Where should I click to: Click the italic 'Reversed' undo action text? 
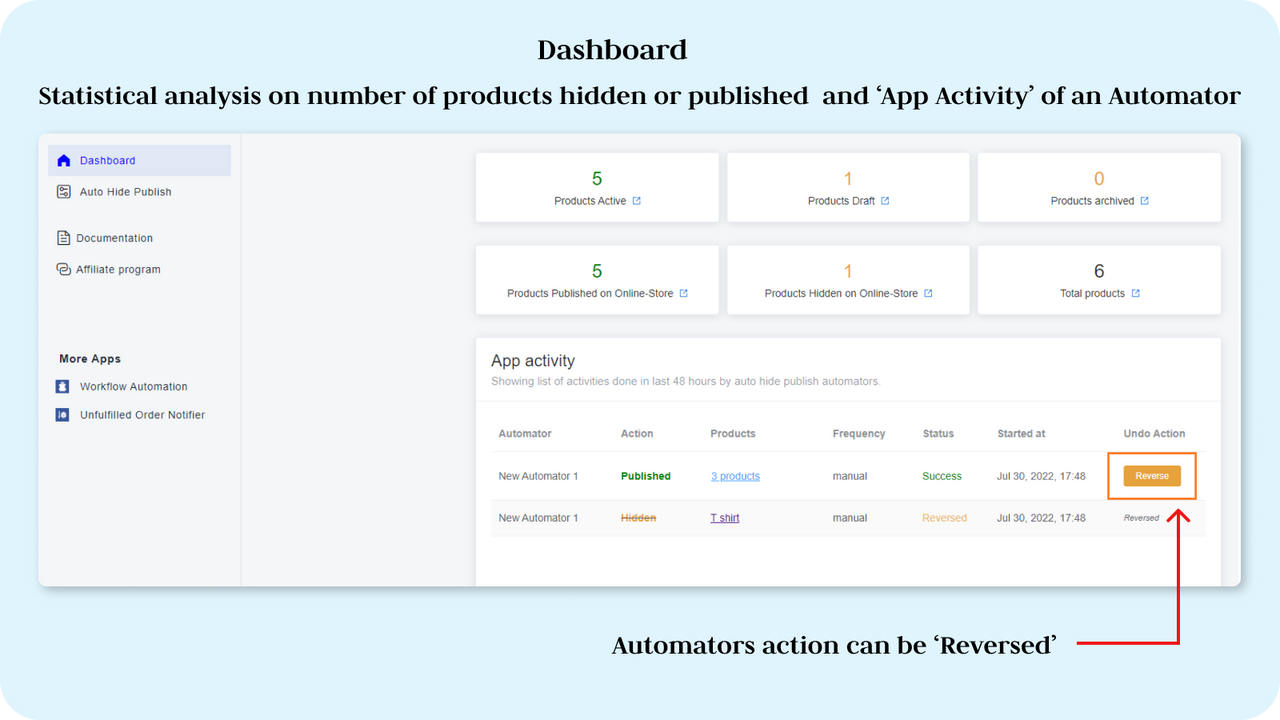pyautogui.click(x=1141, y=518)
